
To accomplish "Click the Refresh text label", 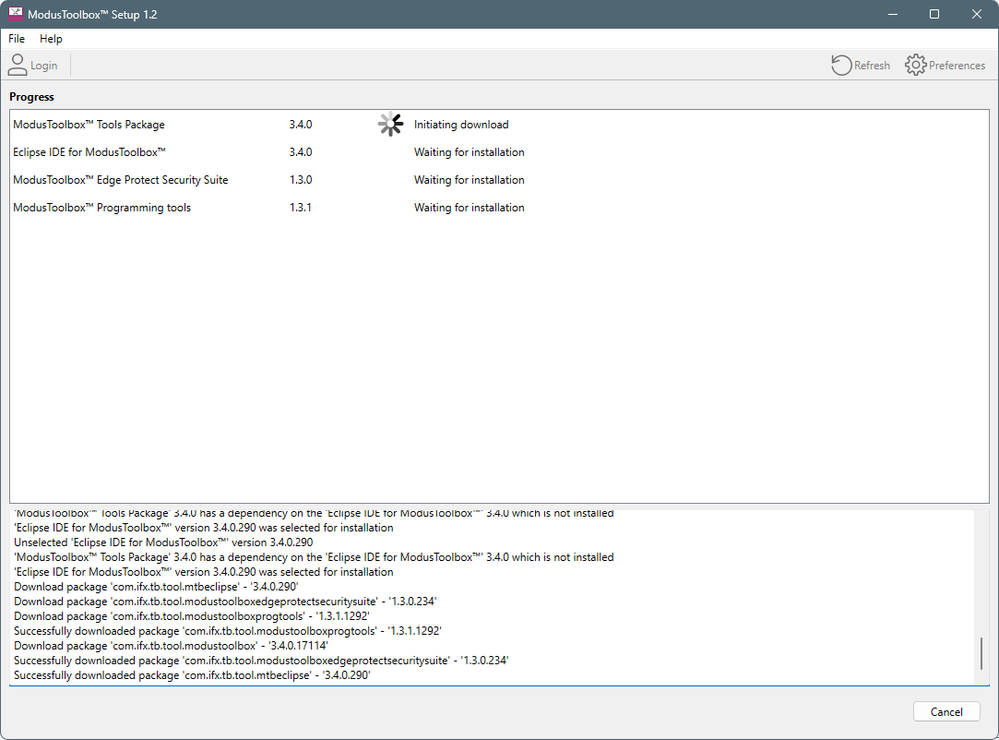I will click(872, 65).
